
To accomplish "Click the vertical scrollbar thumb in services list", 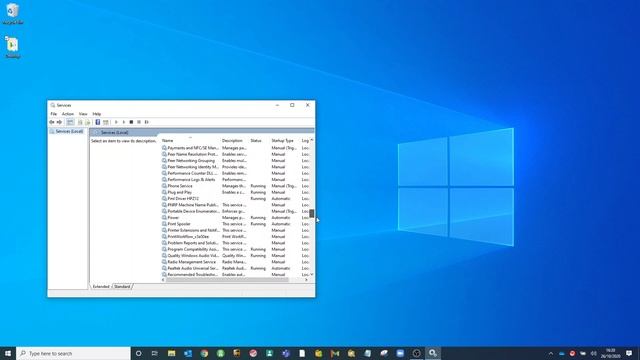I will coord(312,213).
